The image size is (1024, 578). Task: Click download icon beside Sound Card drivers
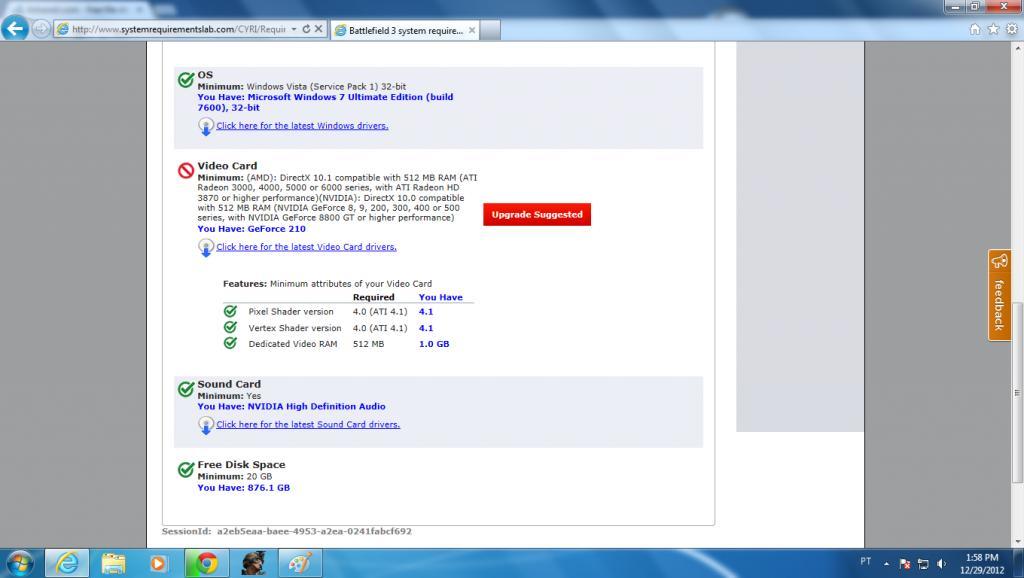[x=206, y=425]
